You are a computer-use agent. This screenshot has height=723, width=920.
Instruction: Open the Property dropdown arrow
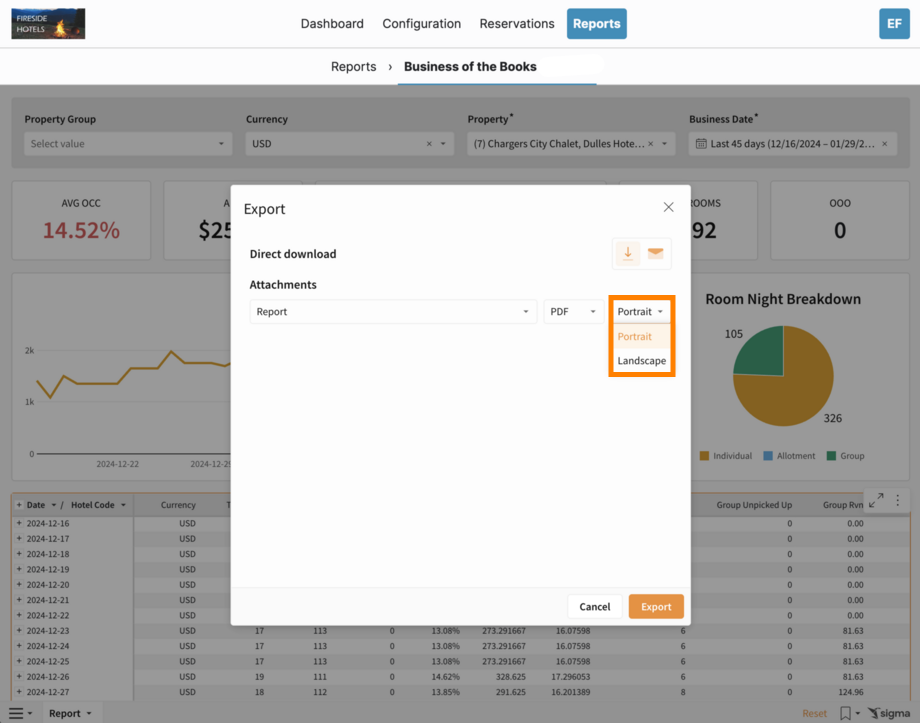665,144
